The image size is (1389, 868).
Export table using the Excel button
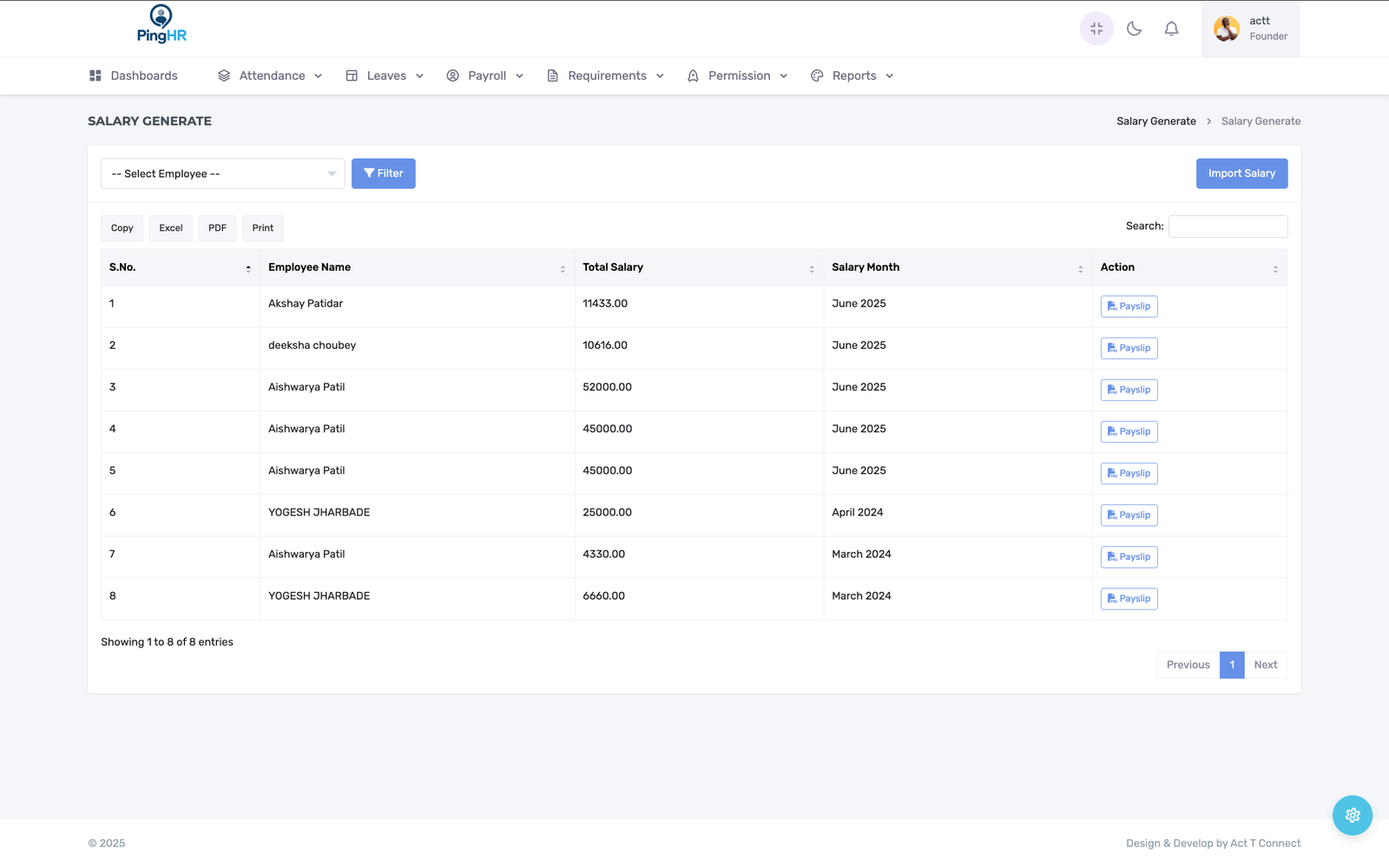point(170,228)
